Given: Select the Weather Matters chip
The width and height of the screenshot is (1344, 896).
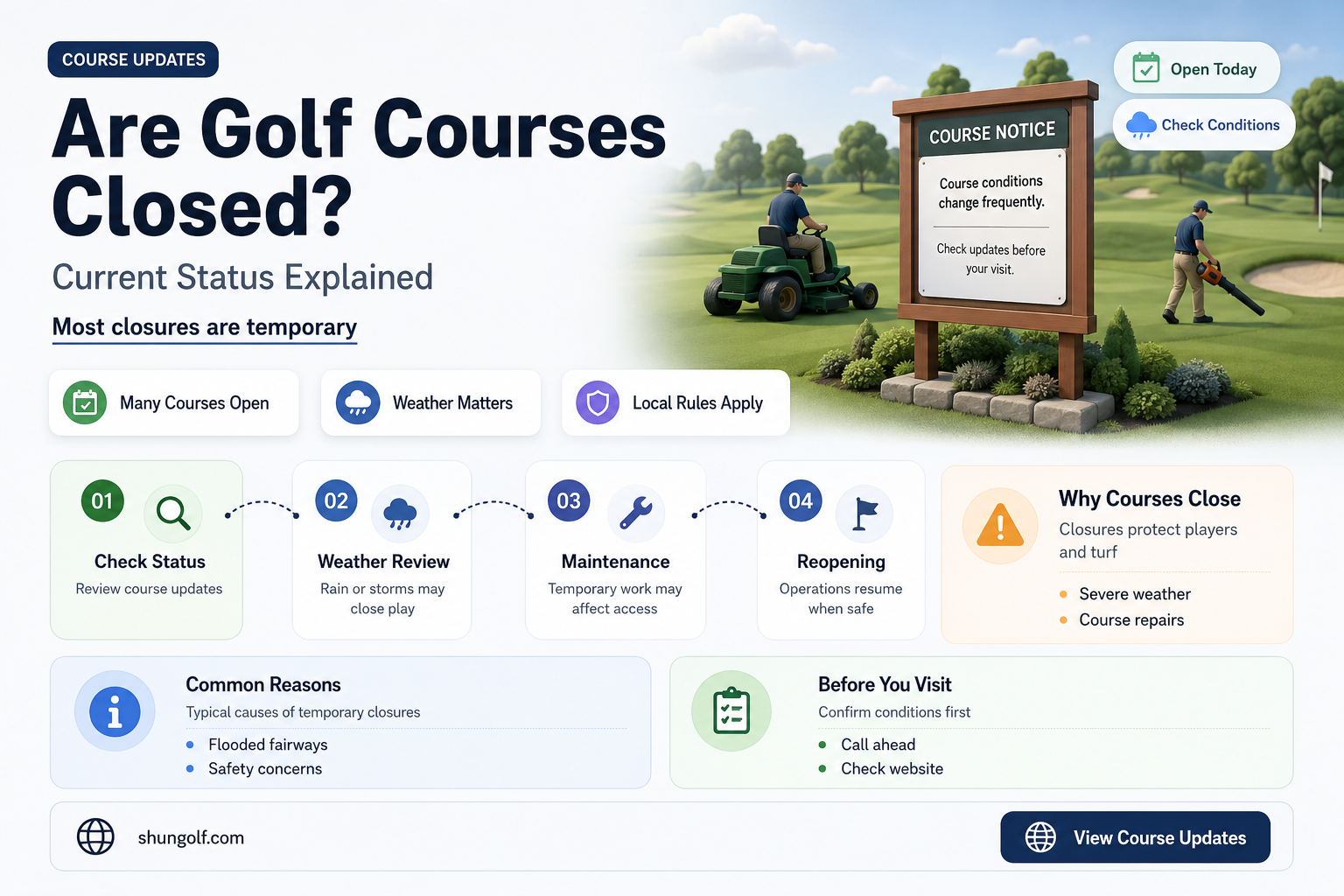Looking at the screenshot, I should pos(430,402).
